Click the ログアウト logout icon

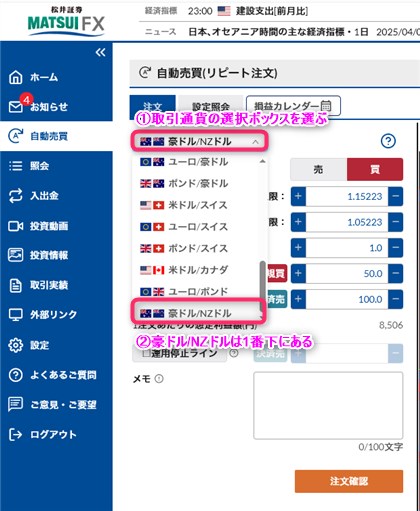coord(15,434)
